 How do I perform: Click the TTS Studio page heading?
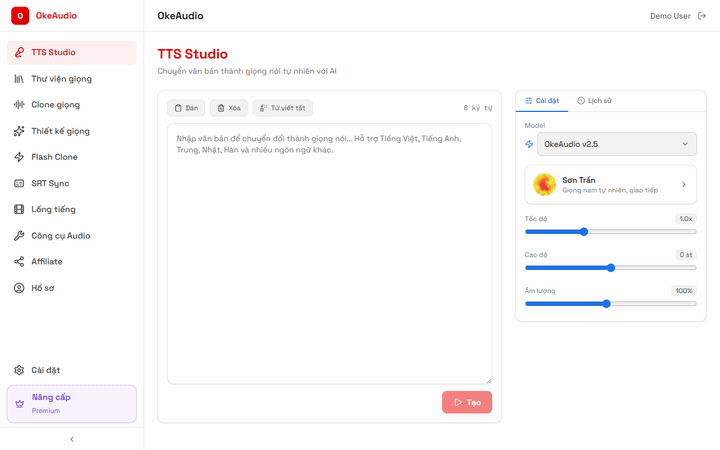click(x=192, y=54)
